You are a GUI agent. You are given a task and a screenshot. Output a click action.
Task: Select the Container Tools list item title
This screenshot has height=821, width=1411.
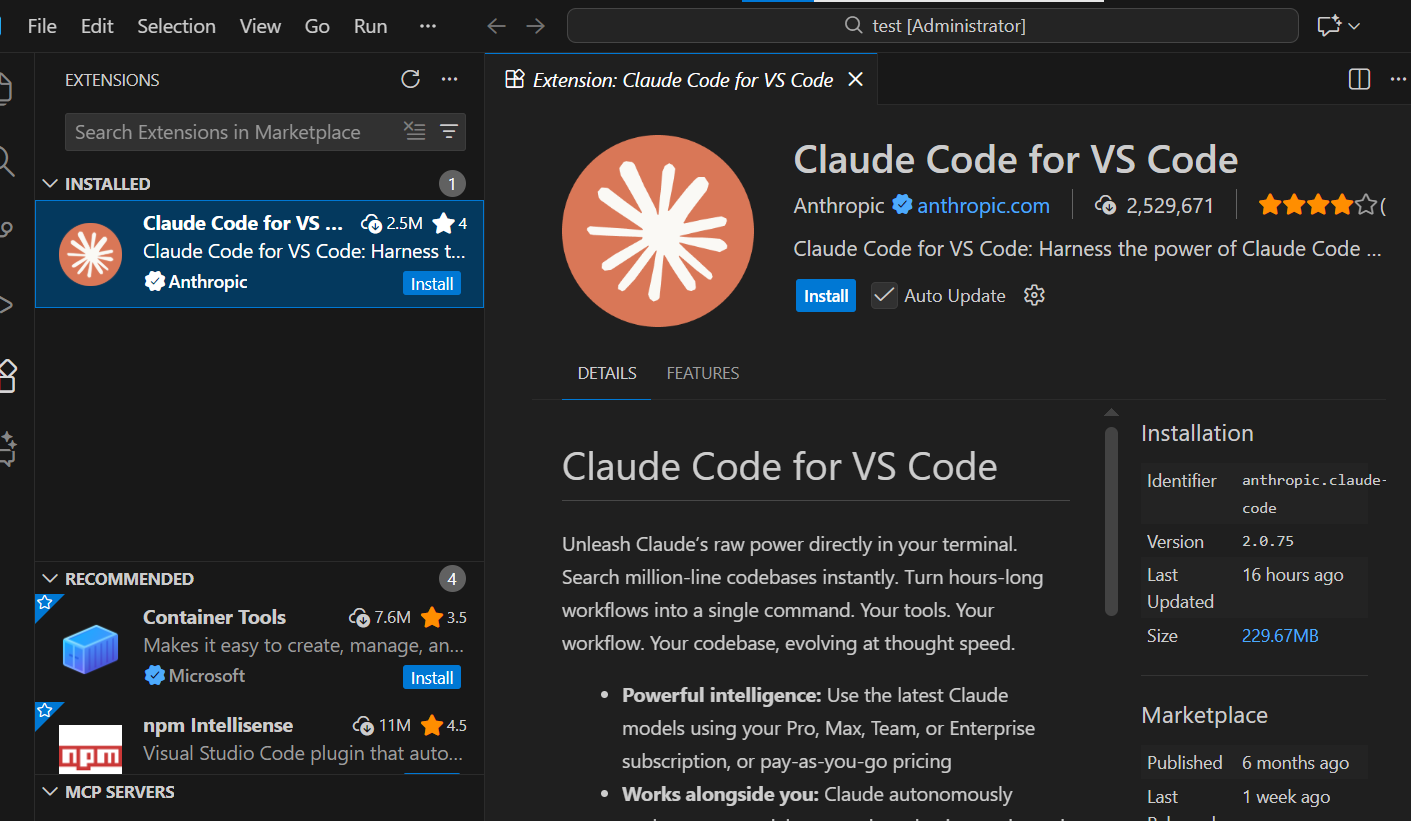click(x=214, y=617)
